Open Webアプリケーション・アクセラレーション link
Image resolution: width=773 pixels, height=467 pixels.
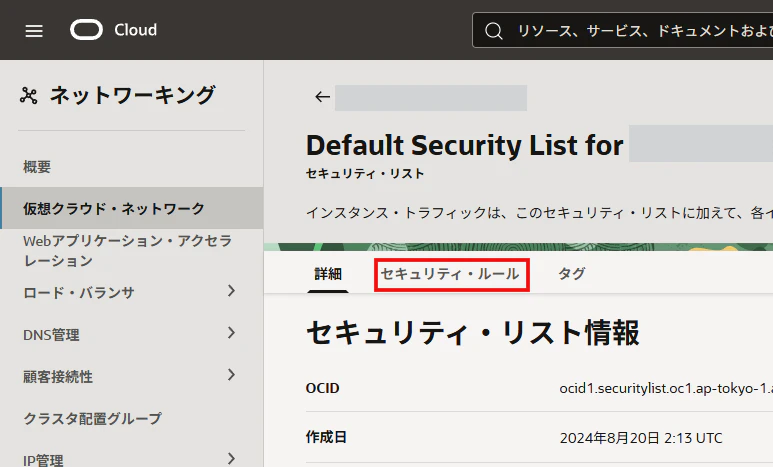127,251
